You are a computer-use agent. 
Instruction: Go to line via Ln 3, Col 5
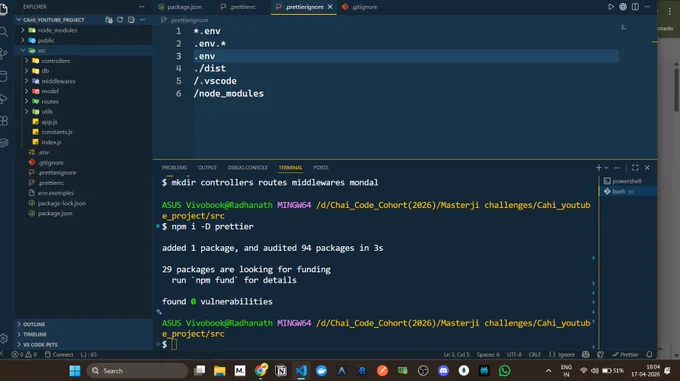coord(456,355)
